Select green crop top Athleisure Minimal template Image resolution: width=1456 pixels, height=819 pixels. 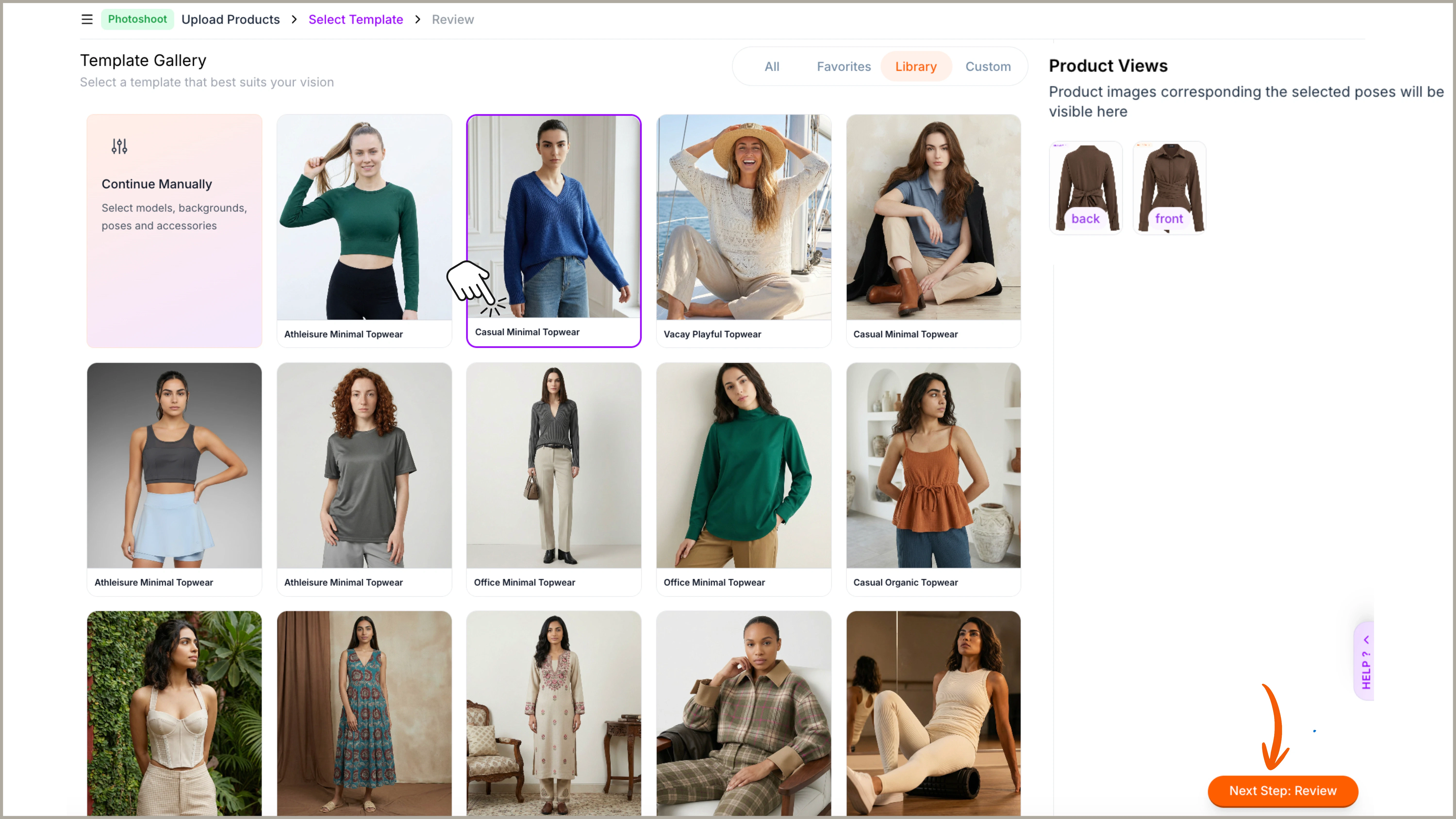(x=364, y=218)
